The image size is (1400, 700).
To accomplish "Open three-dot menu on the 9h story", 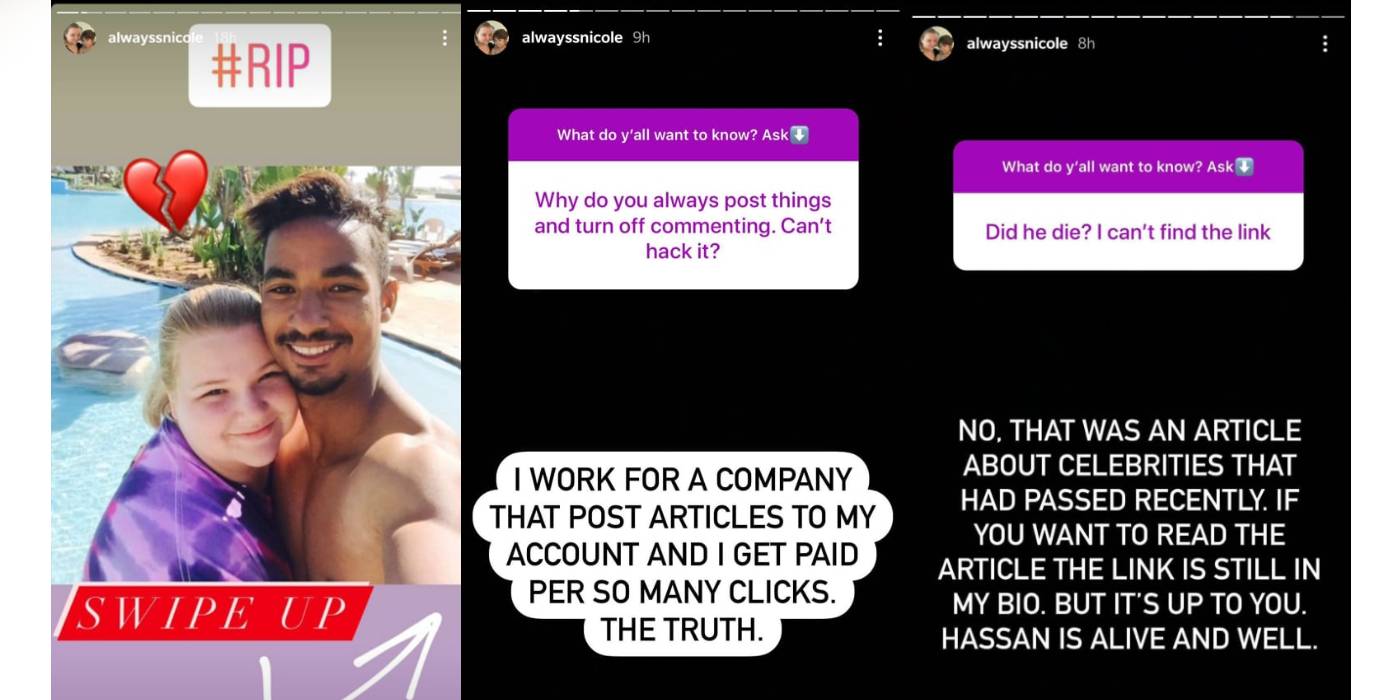I will click(x=880, y=38).
